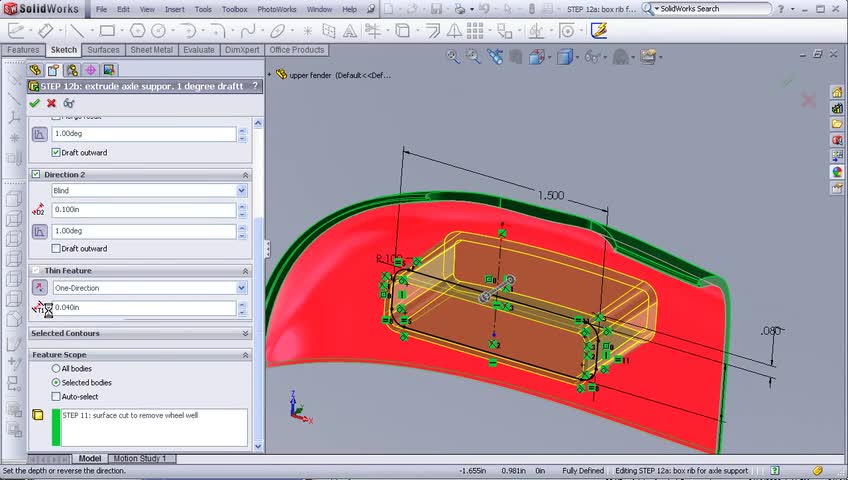Viewport: 848px width, 480px height.
Task: Open the render/display manager tab icon
Action: coord(109,70)
